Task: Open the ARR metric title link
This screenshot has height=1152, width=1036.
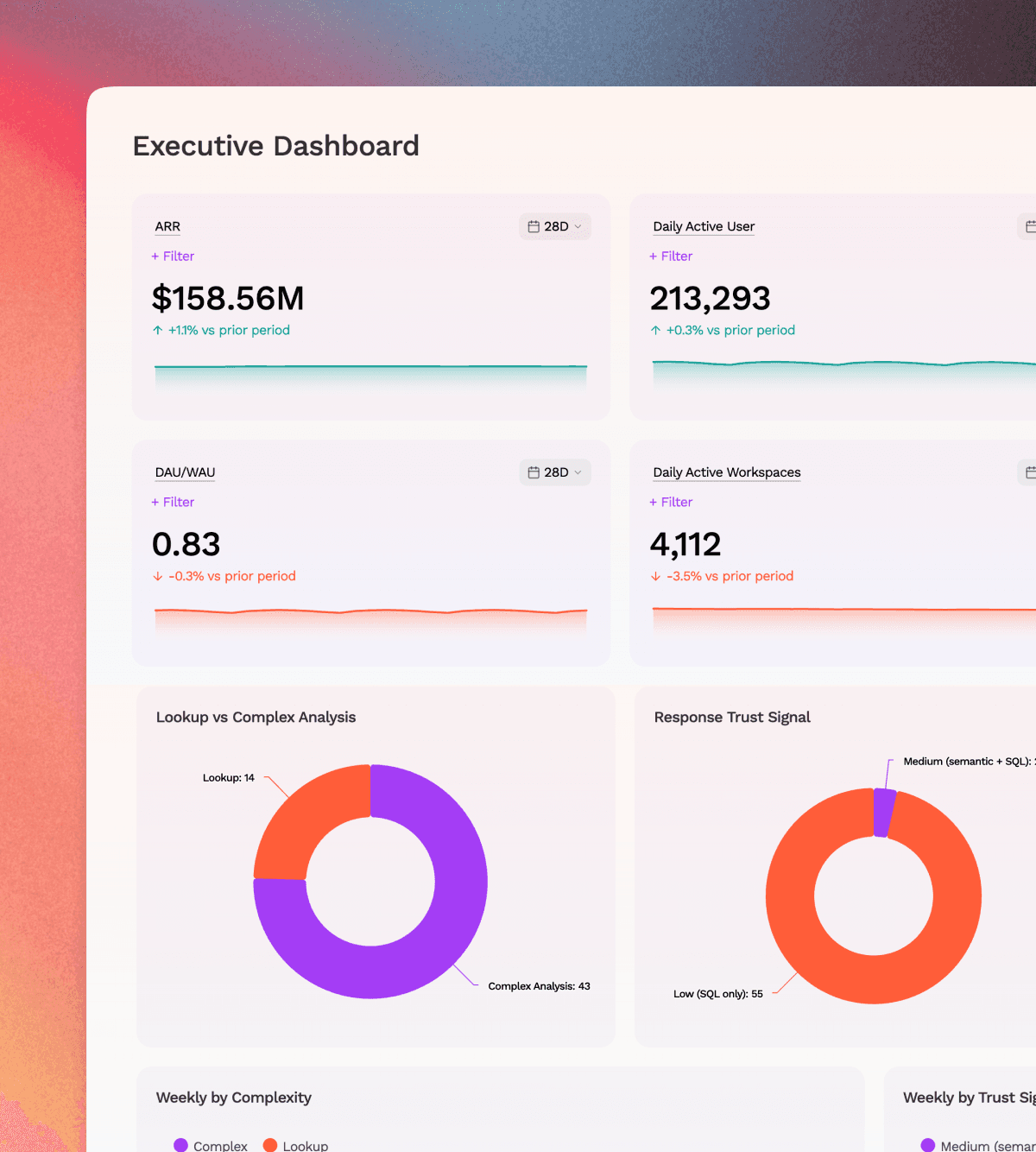Action: coord(167,226)
